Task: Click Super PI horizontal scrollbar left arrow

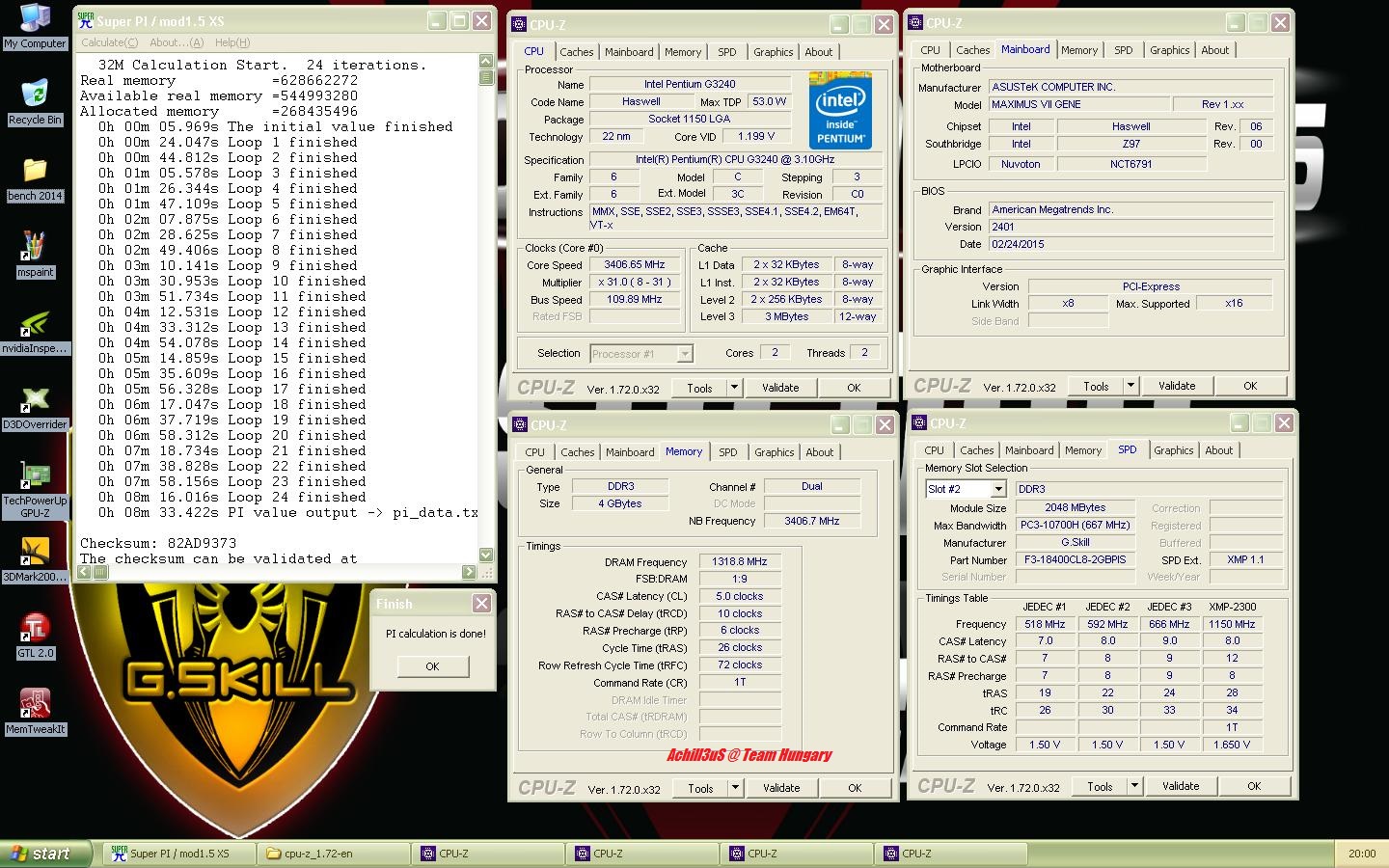Action: pyautogui.click(x=85, y=572)
